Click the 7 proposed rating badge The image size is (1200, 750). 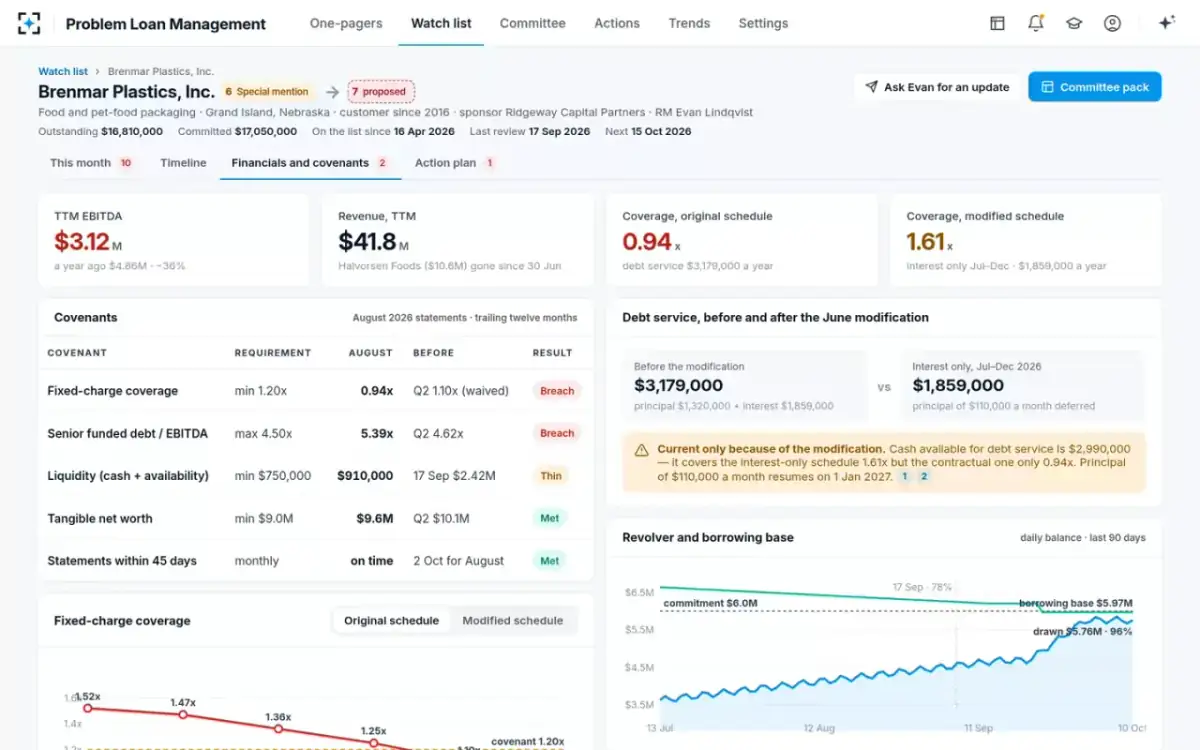[381, 91]
